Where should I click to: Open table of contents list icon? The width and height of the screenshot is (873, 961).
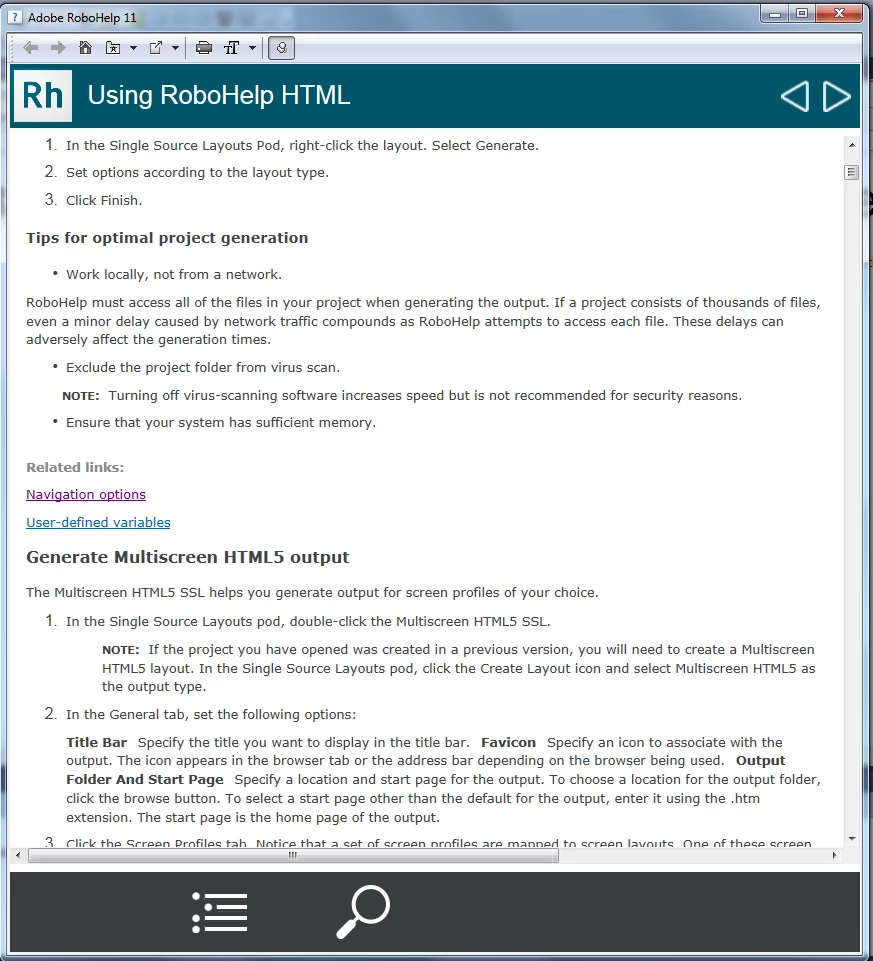tap(220, 913)
